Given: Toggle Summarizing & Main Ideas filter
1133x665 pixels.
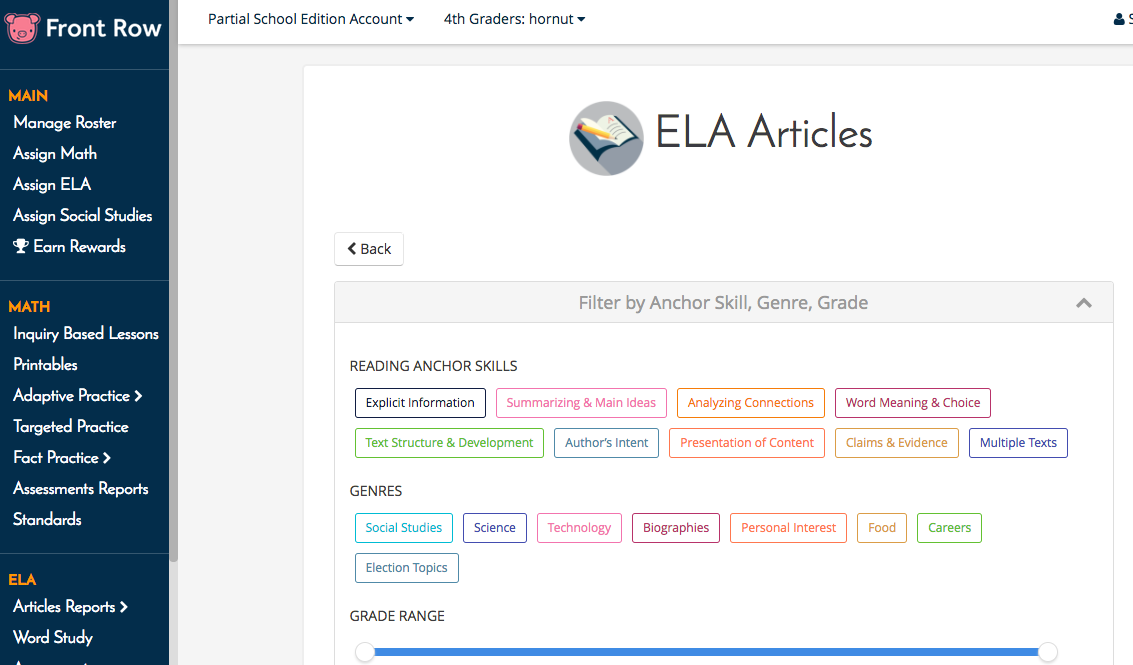Looking at the screenshot, I should coord(581,403).
